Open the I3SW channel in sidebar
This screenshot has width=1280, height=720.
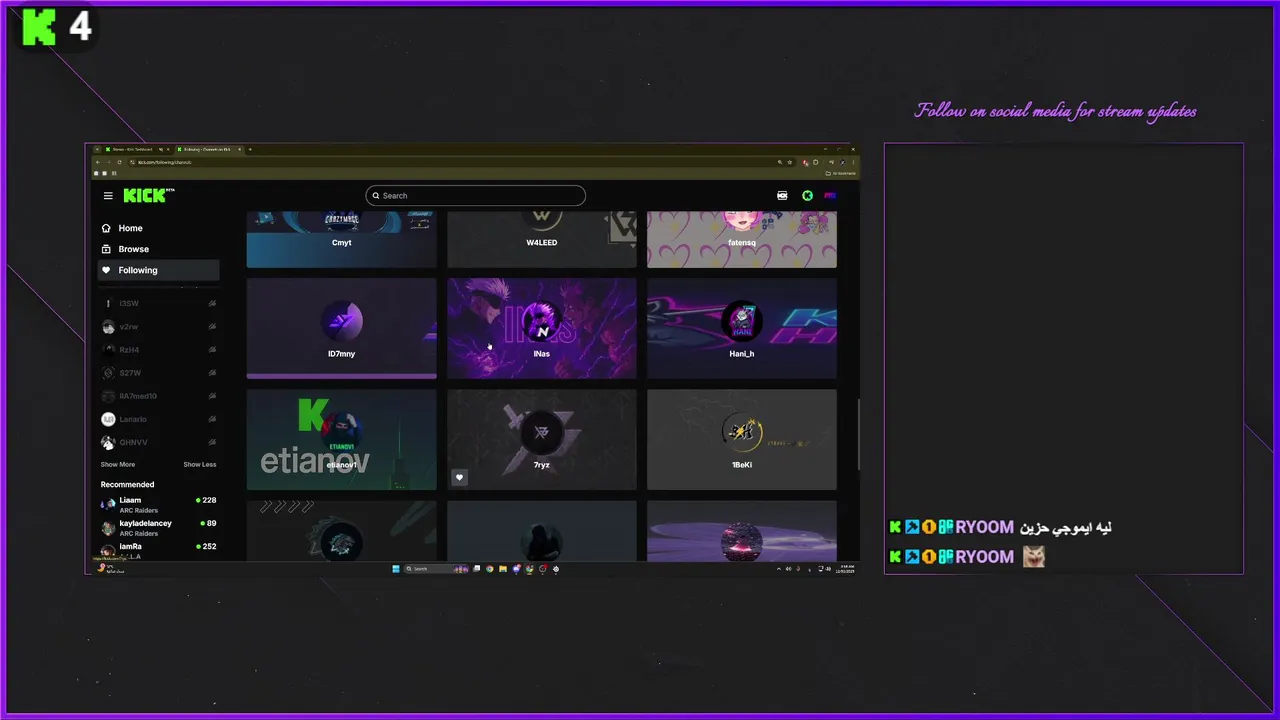(x=160, y=303)
